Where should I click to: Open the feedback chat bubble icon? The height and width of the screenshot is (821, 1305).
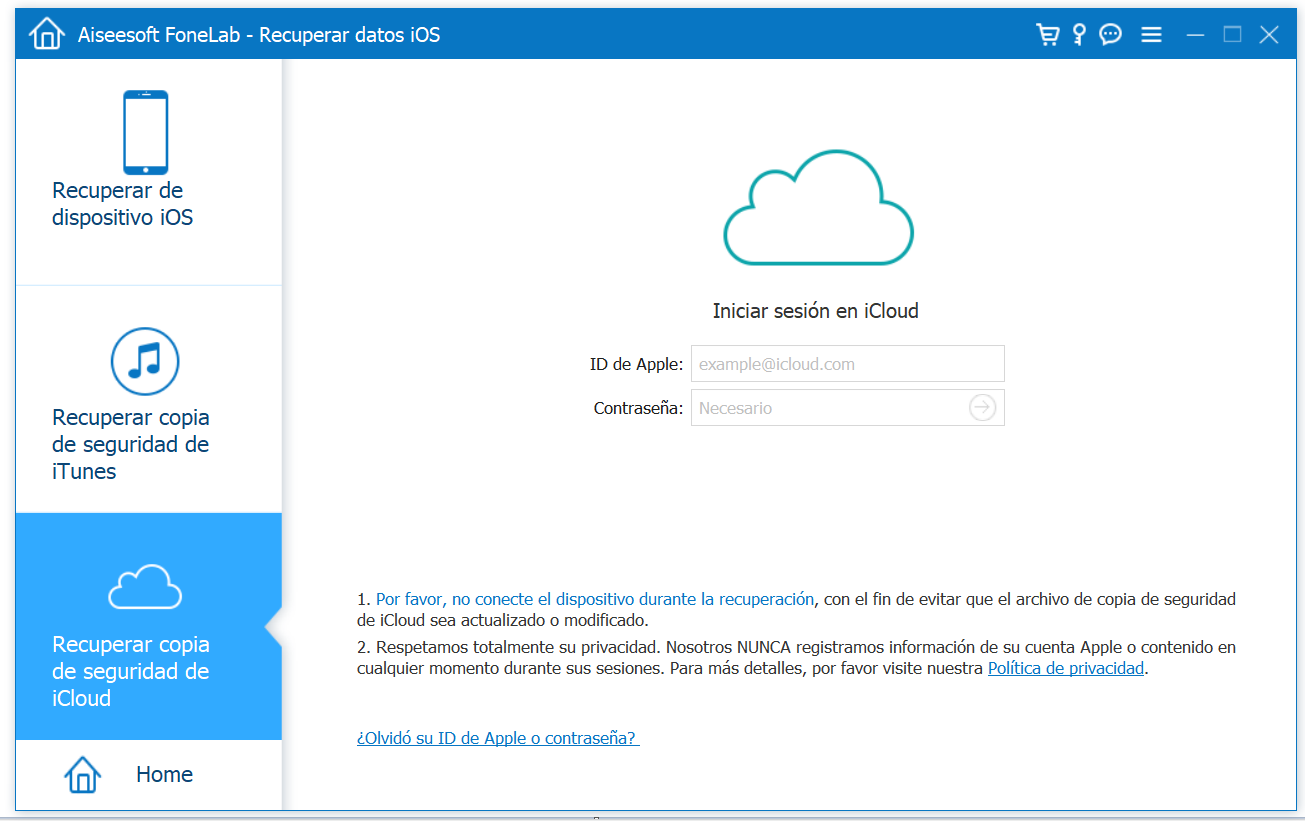[x=1110, y=35]
